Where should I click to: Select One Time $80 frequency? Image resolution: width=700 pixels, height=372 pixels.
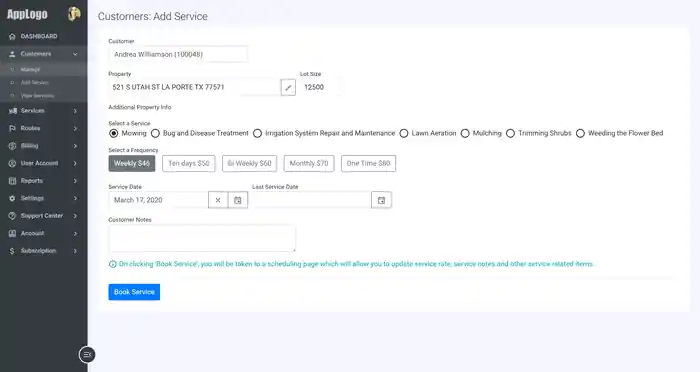point(368,163)
